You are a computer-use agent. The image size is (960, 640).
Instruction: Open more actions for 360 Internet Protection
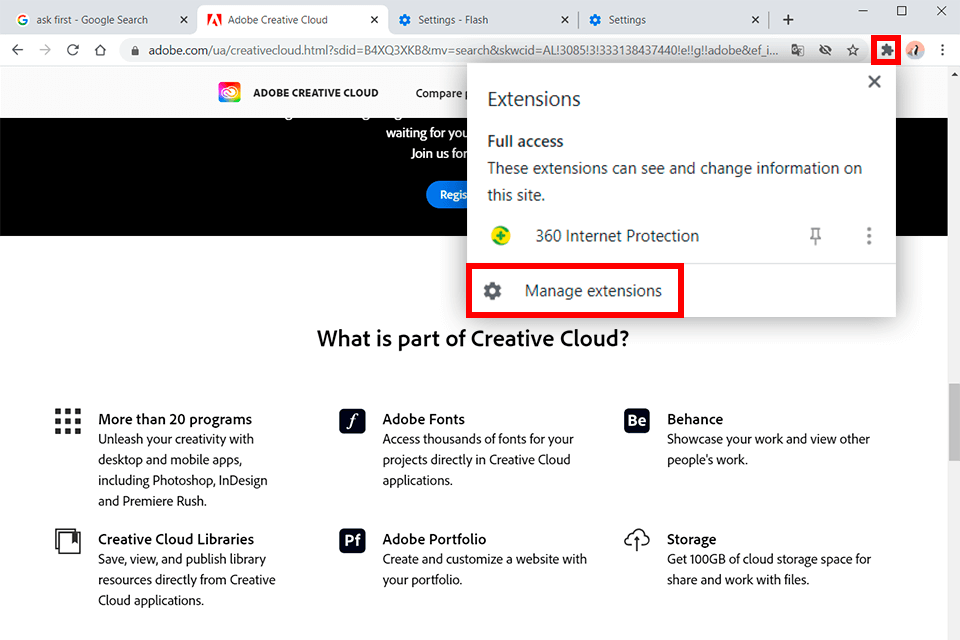[869, 236]
